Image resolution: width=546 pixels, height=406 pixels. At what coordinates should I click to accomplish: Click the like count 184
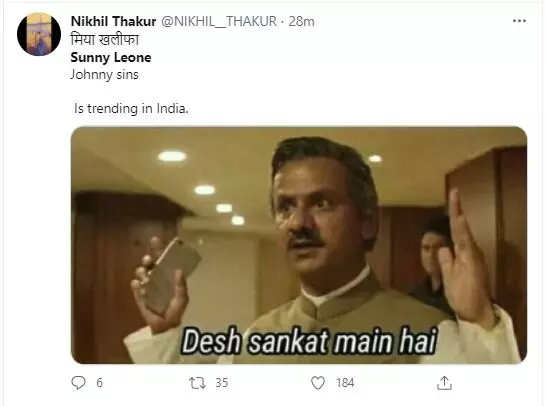click(x=345, y=383)
